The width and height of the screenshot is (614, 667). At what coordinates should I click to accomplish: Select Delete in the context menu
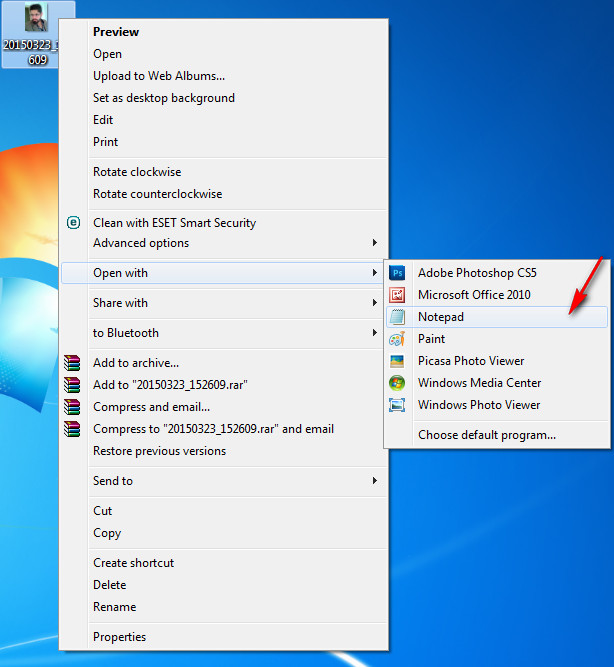coord(223,585)
